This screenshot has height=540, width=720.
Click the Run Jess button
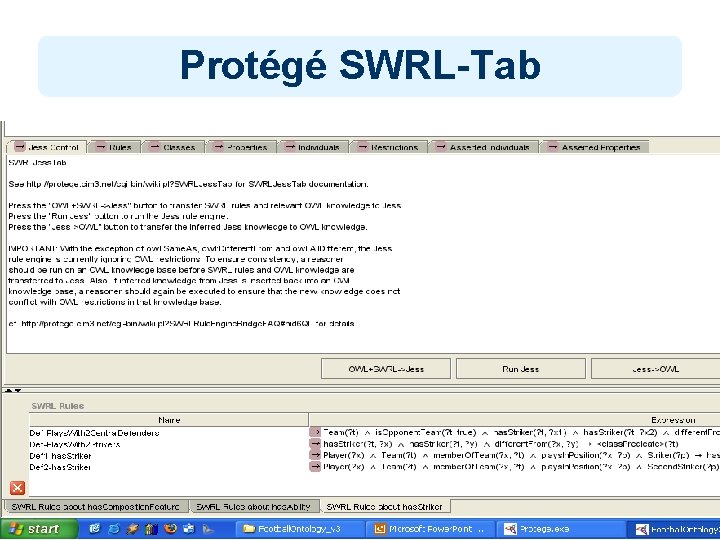[521, 369]
